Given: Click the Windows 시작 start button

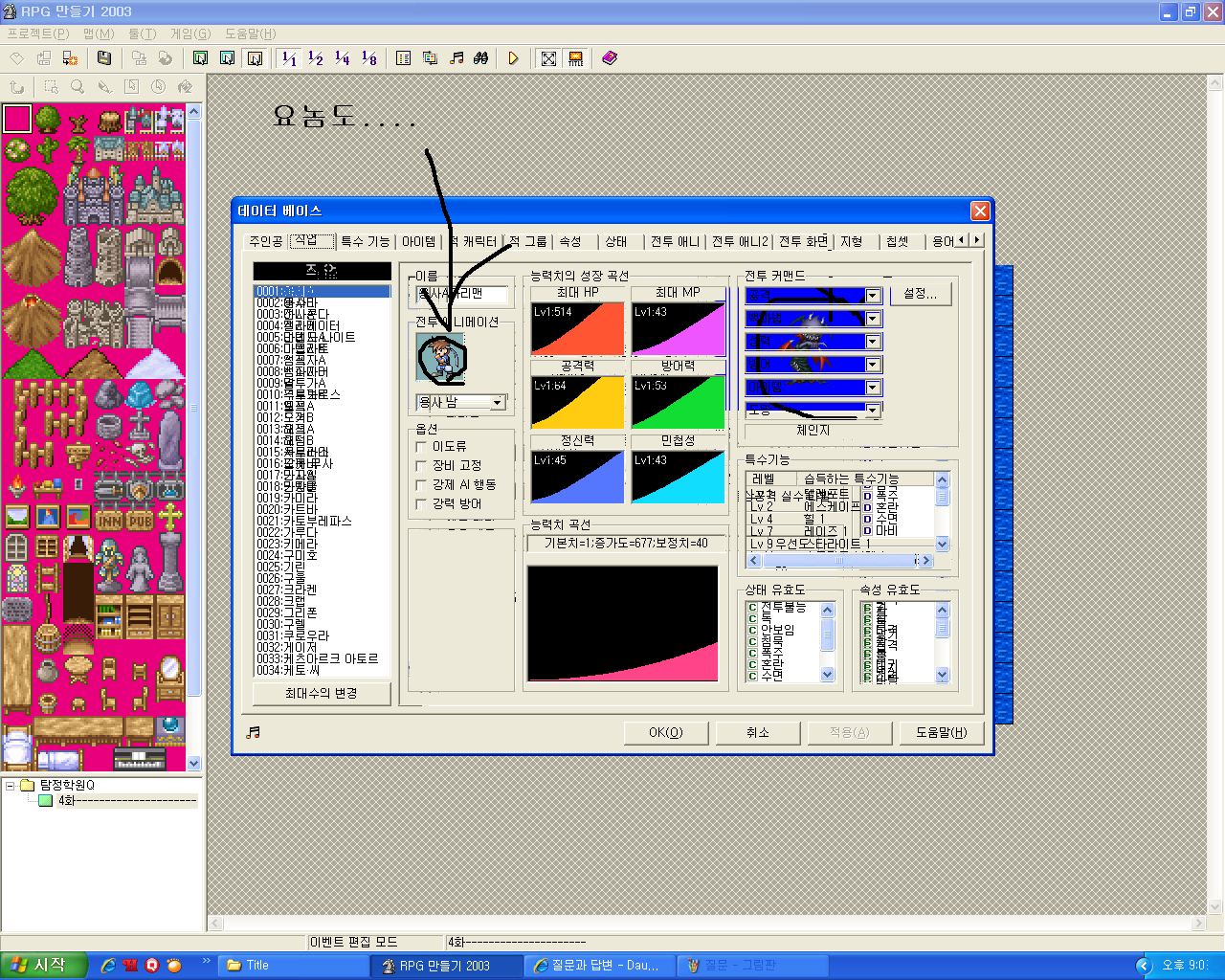Looking at the screenshot, I should pyautogui.click(x=43, y=966).
